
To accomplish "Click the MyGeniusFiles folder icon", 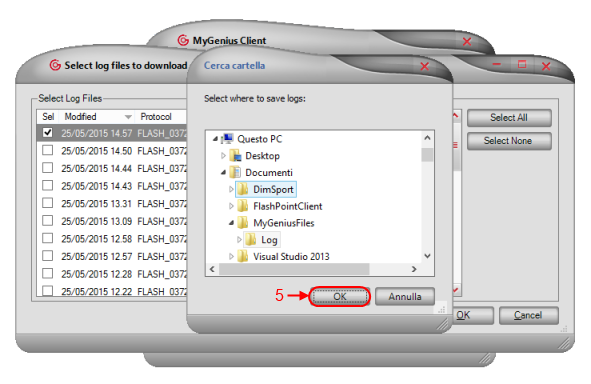I will tap(242, 223).
